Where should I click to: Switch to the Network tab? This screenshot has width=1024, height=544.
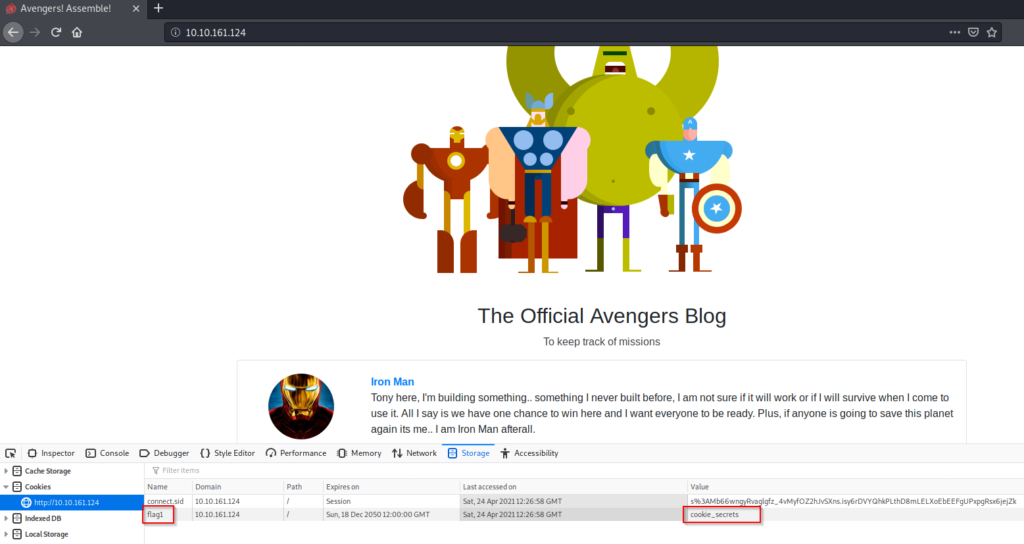point(414,453)
